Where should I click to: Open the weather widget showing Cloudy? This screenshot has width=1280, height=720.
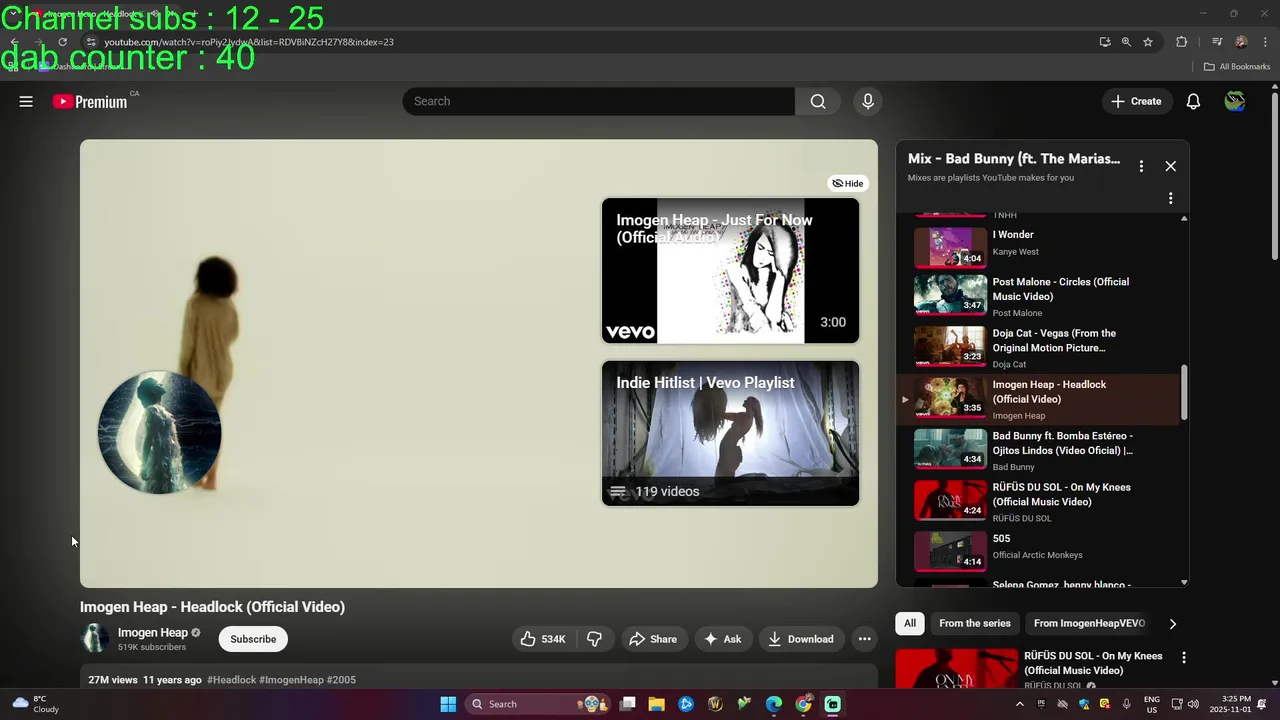click(34, 704)
